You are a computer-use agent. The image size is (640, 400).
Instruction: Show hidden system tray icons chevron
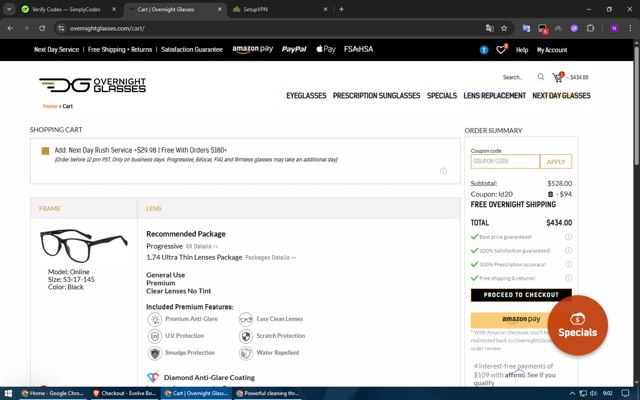(572, 393)
